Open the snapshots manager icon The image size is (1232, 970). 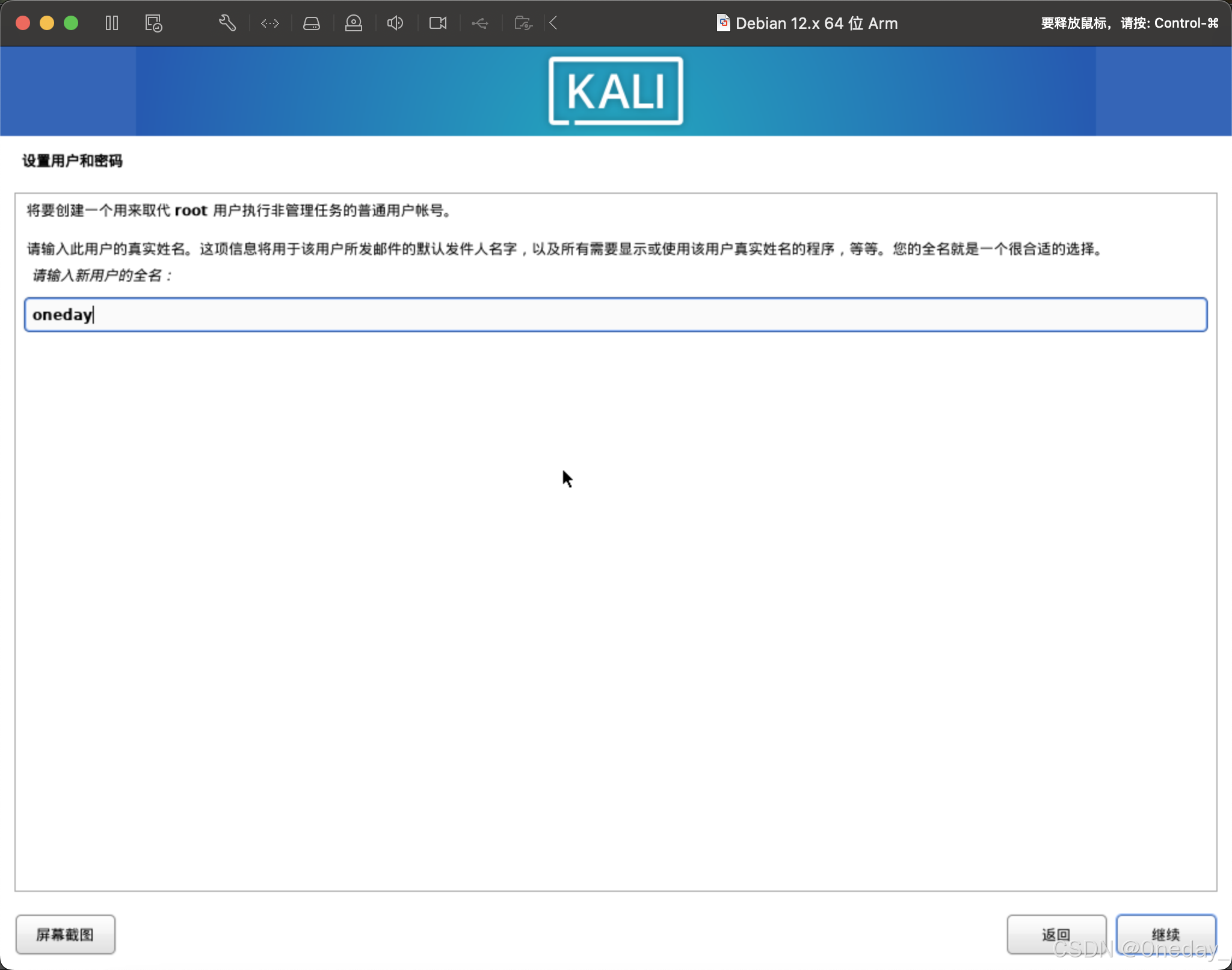point(153,23)
